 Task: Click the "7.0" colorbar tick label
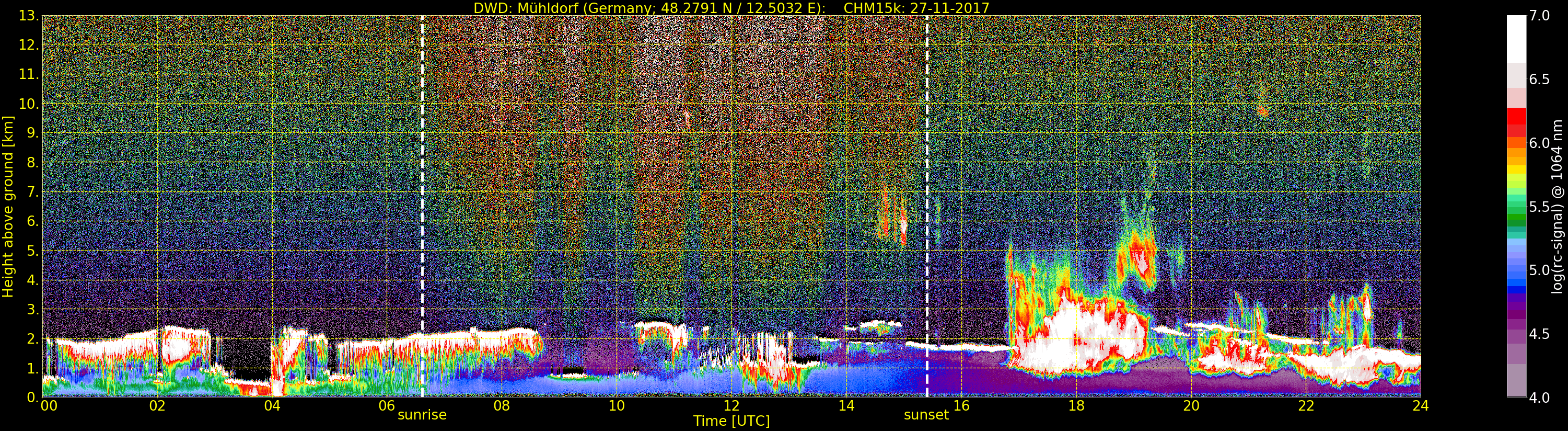pos(1539,16)
